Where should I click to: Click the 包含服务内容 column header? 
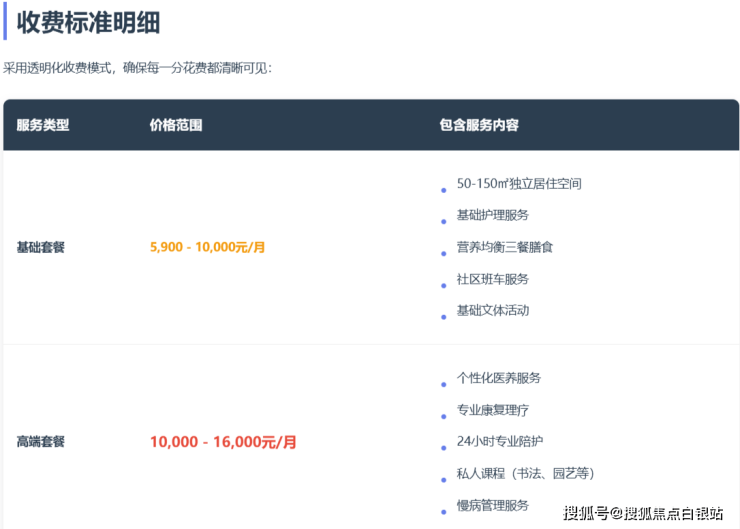coord(479,126)
